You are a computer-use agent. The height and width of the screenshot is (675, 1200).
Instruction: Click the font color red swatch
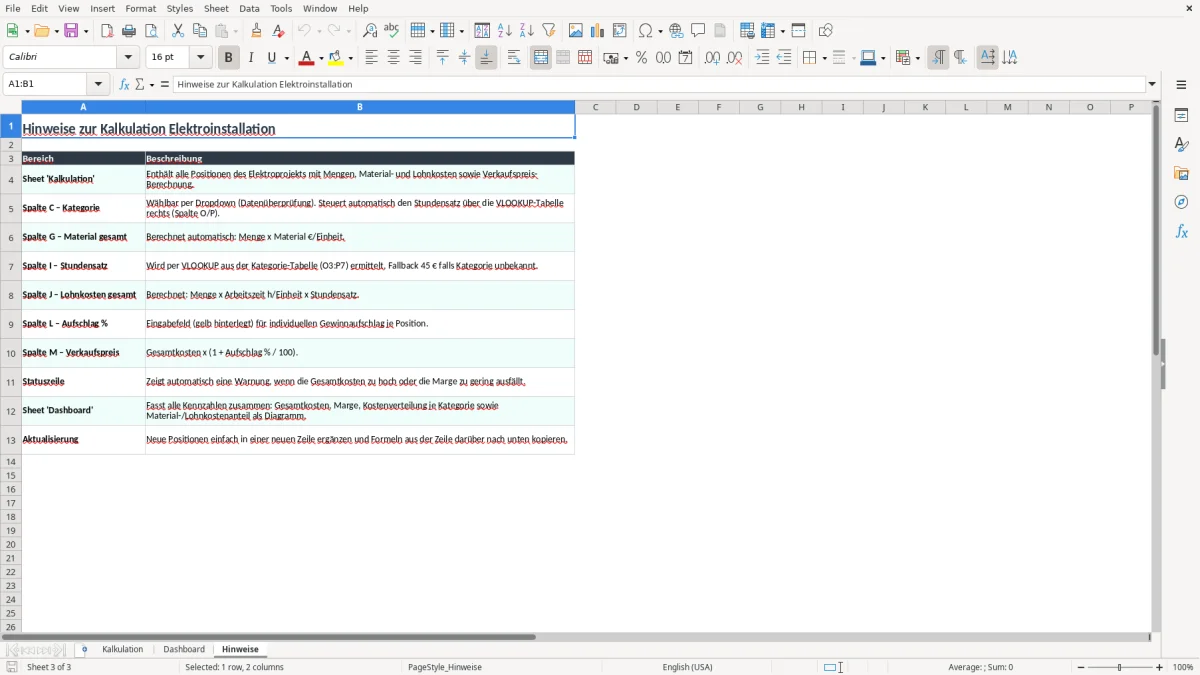tap(307, 58)
